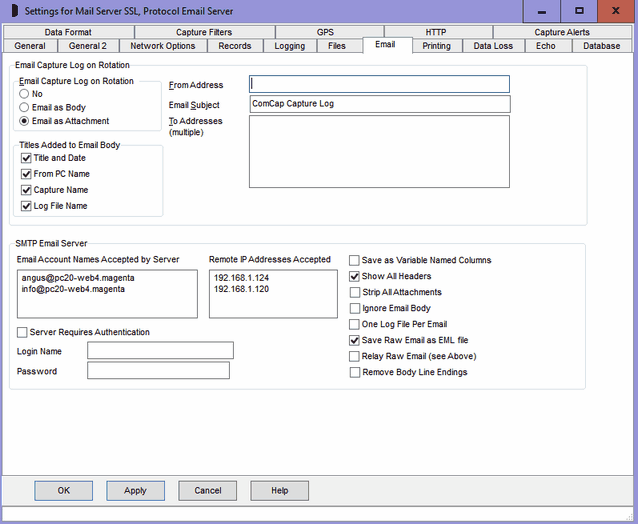Click the To Addresses text area
This screenshot has width=638, height=524.
[x=379, y=152]
